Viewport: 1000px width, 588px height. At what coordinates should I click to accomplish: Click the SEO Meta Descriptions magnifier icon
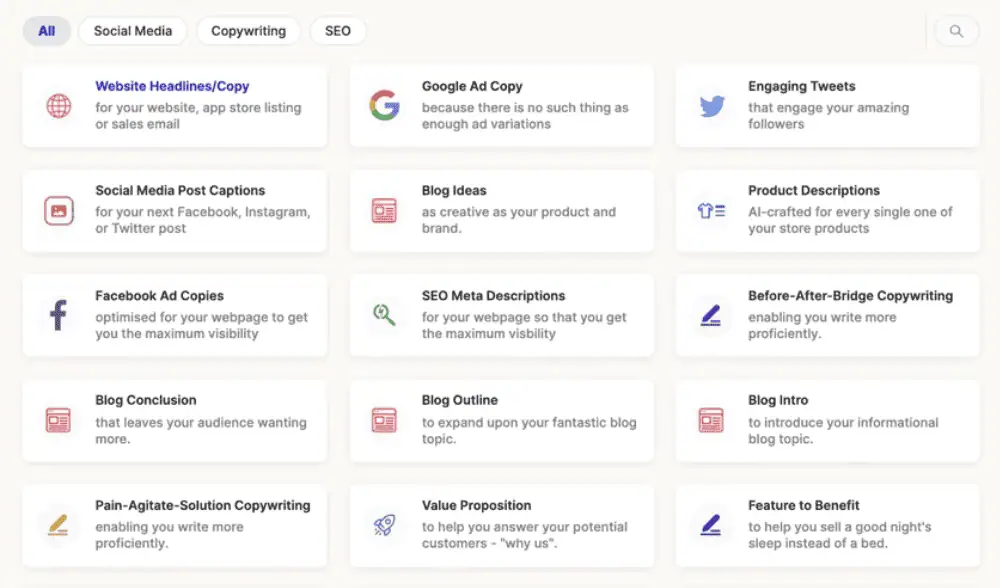(384, 316)
